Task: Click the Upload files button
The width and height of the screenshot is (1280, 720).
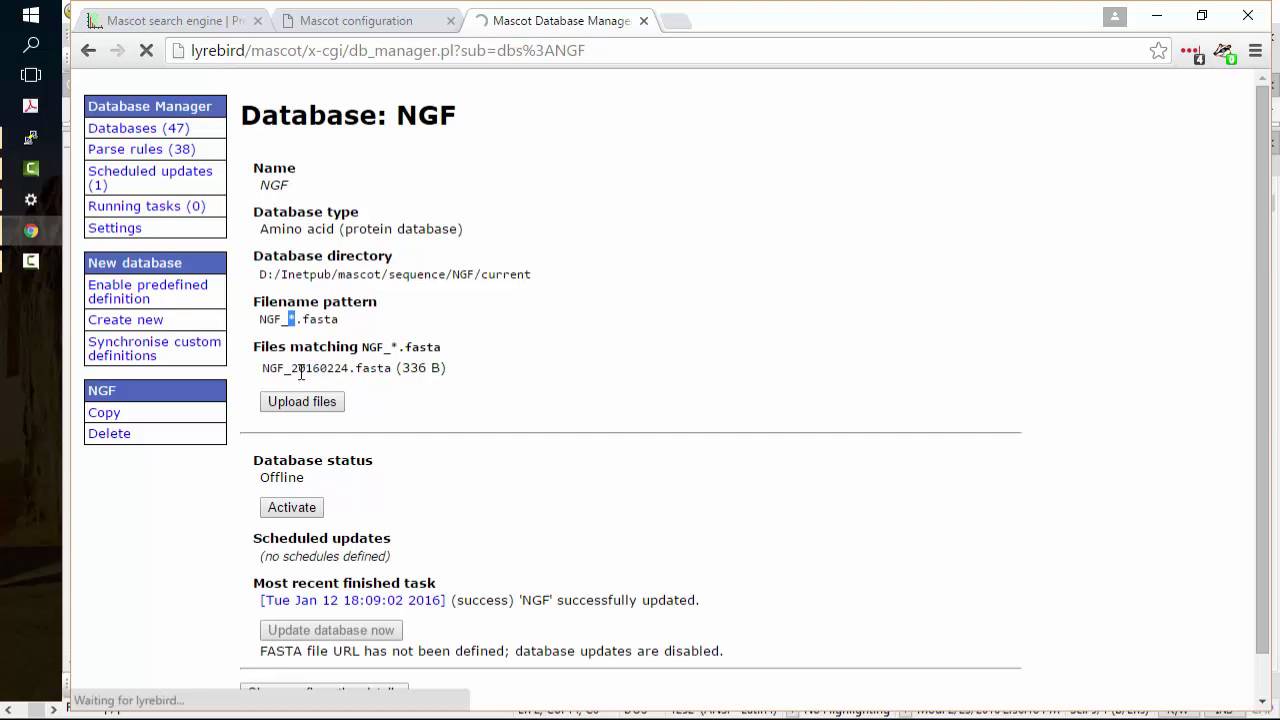Action: pos(302,401)
